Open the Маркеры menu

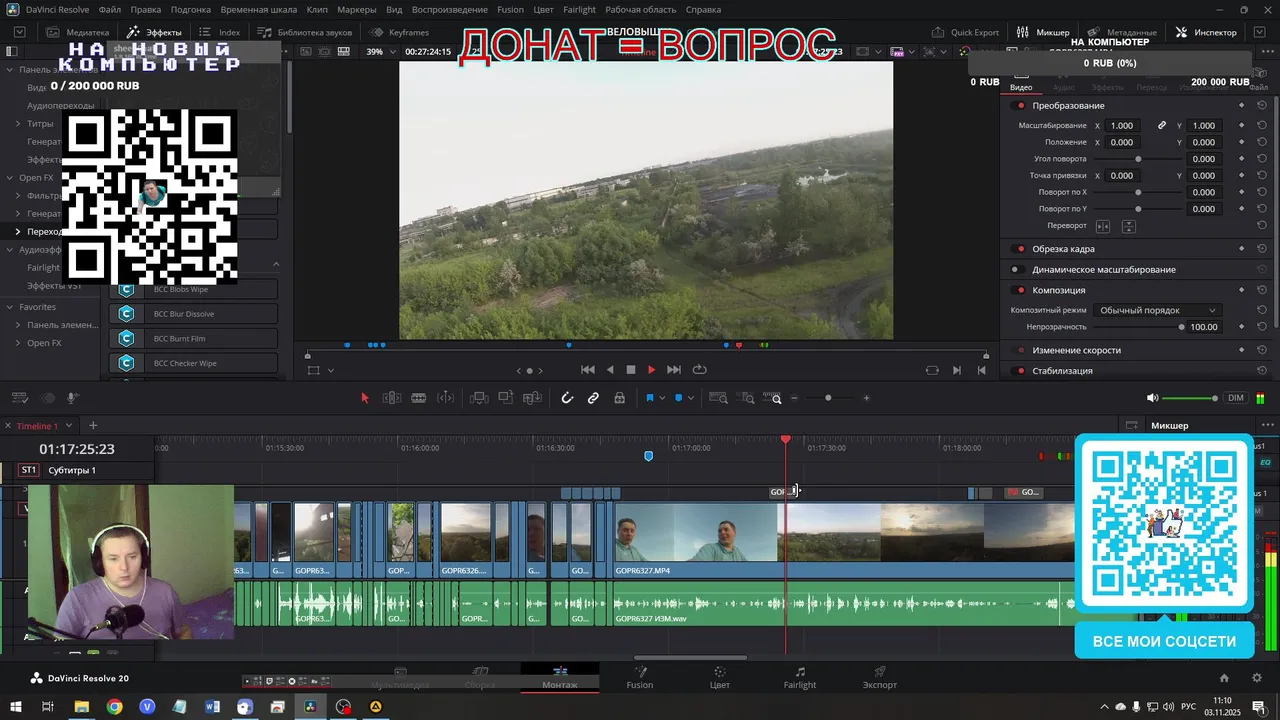tap(357, 10)
